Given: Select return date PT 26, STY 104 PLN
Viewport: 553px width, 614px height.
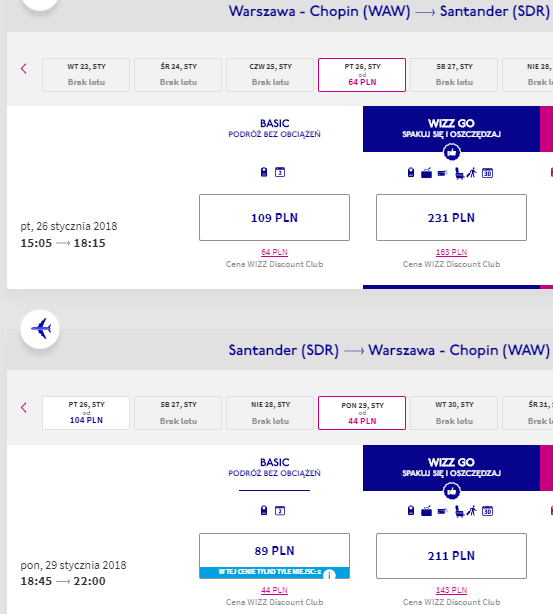Looking at the screenshot, I should tap(86, 413).
